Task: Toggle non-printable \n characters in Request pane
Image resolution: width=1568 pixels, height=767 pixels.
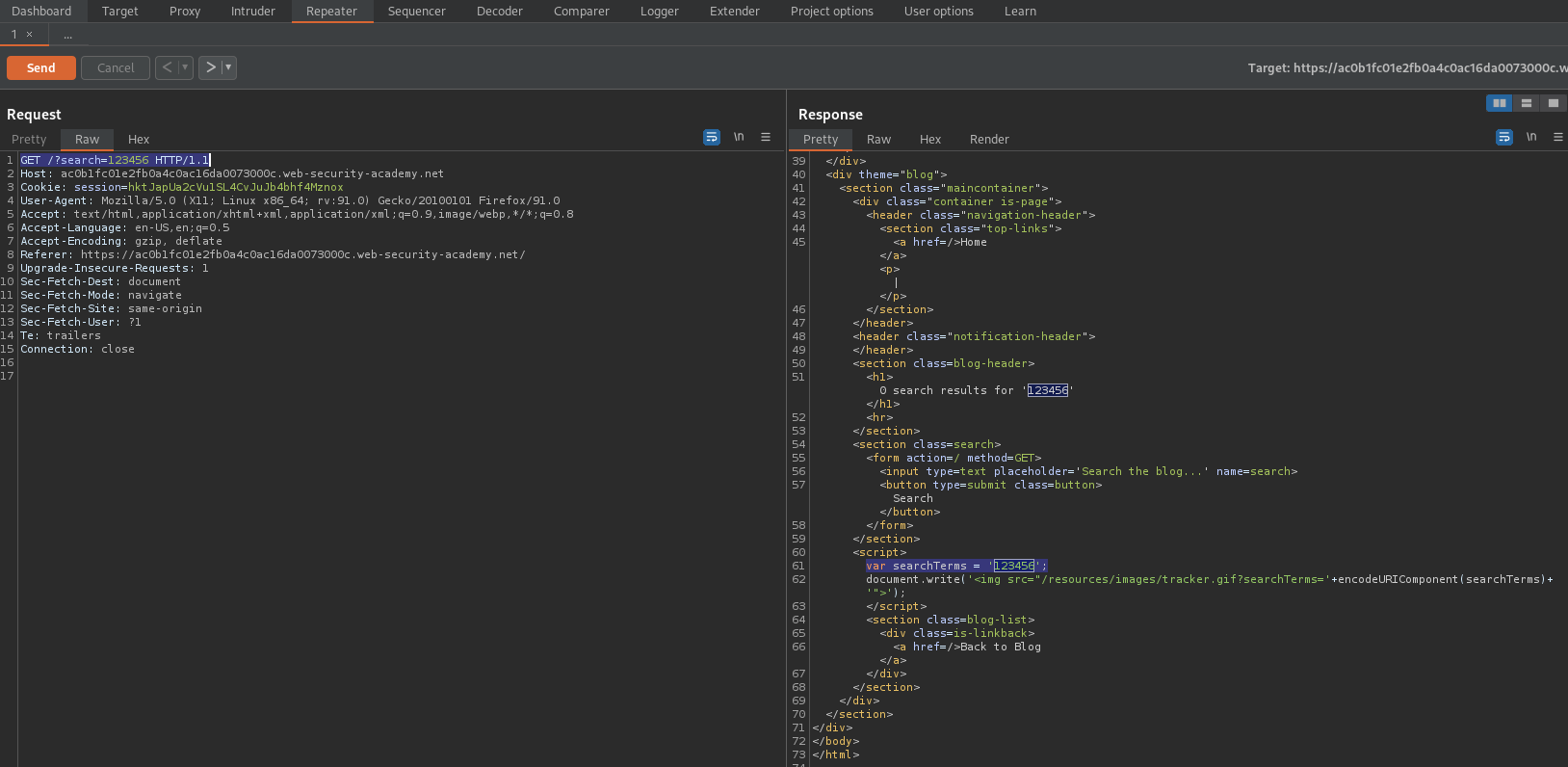Action: click(739, 138)
